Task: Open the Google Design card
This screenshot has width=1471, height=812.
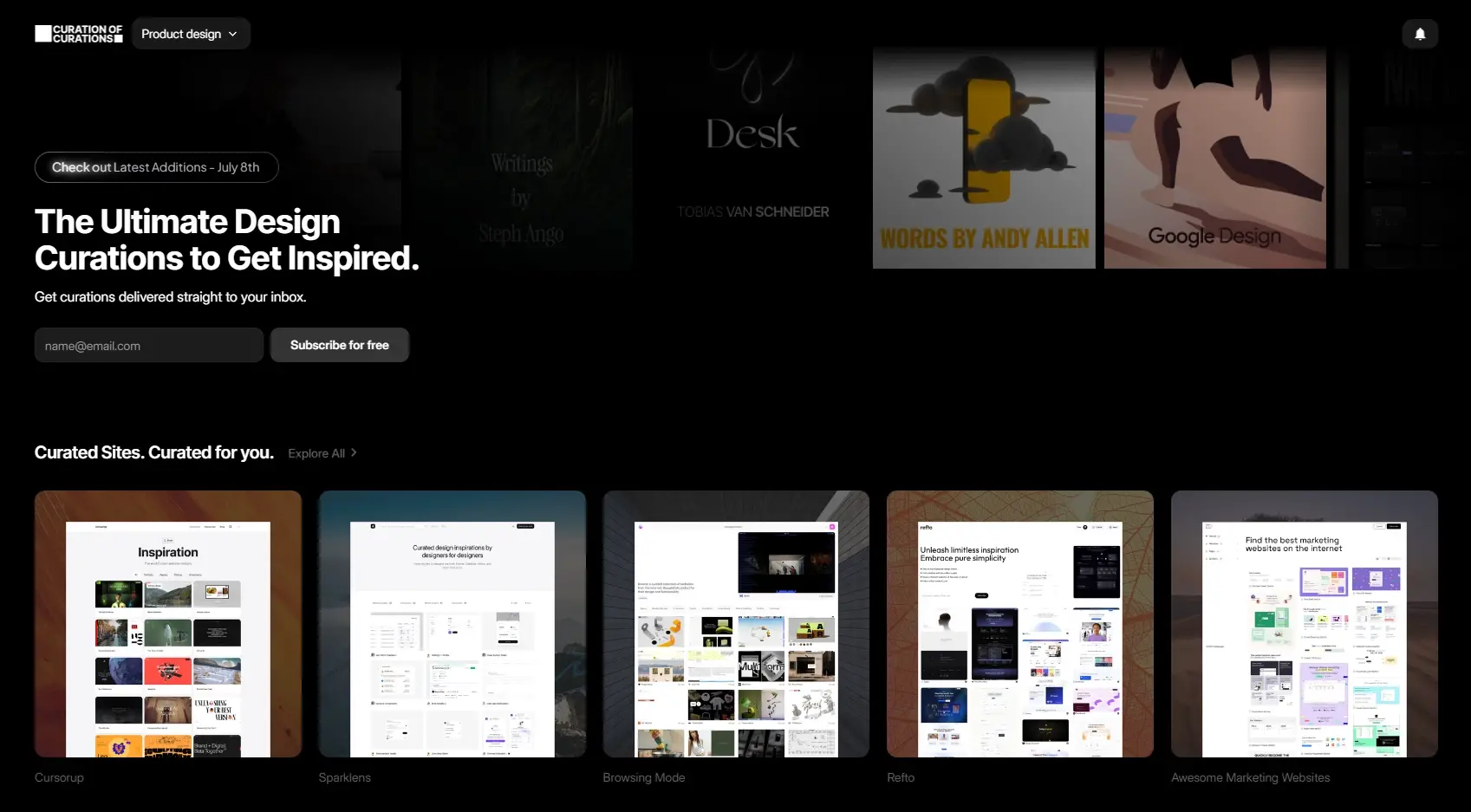Action: (x=1215, y=158)
